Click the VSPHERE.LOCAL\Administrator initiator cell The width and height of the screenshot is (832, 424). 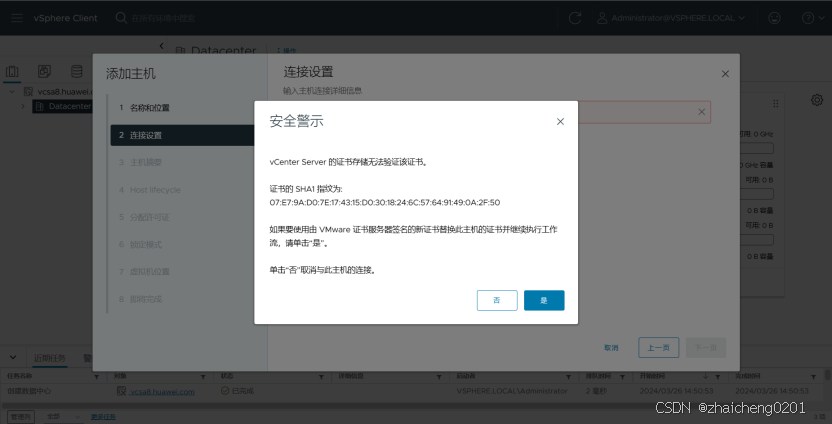[x=512, y=391]
